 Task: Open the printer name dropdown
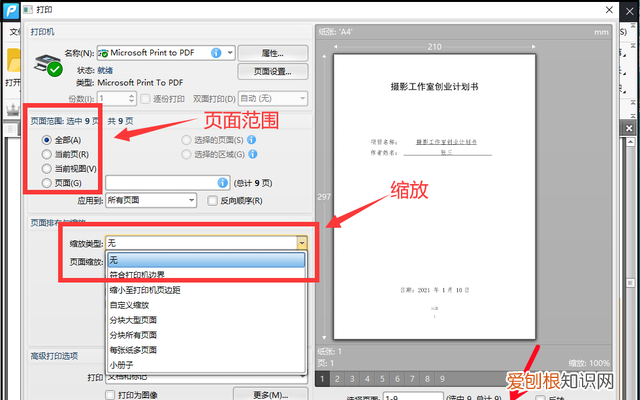pos(230,53)
